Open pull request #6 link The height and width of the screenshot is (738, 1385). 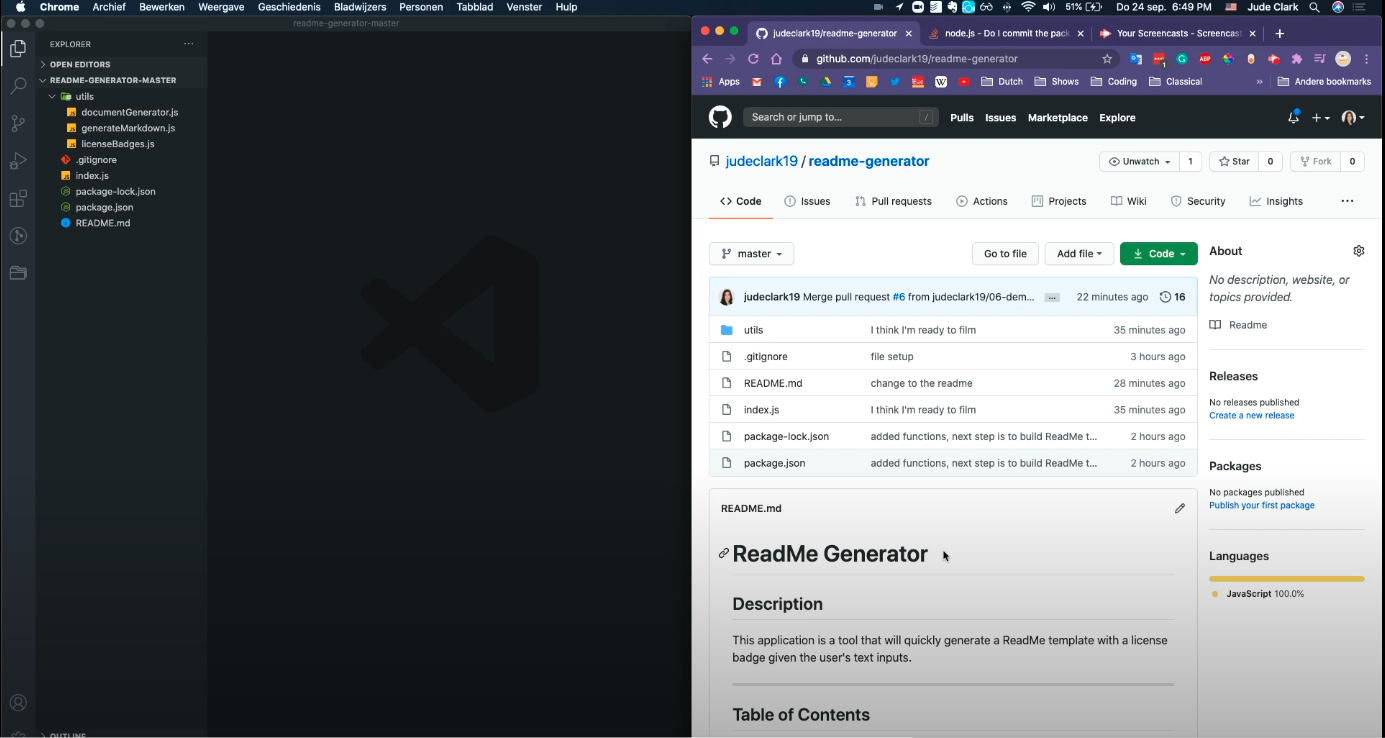click(x=898, y=297)
